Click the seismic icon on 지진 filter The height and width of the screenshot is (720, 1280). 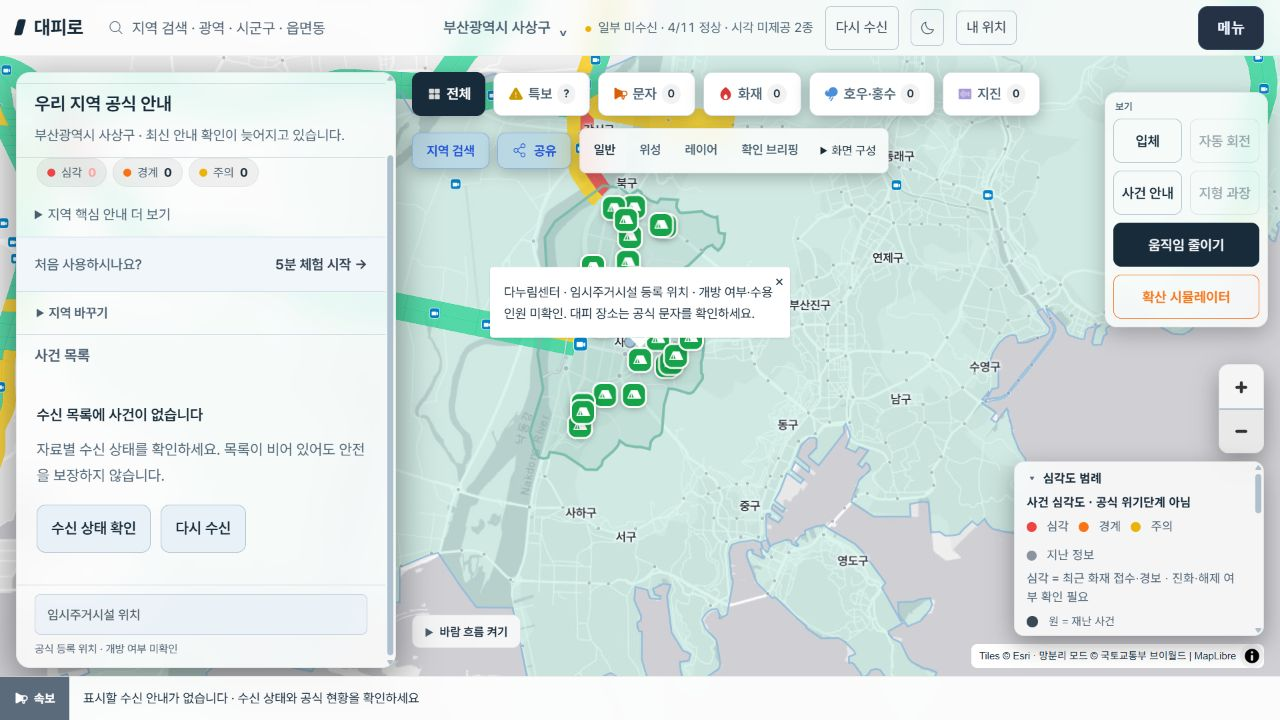click(964, 94)
